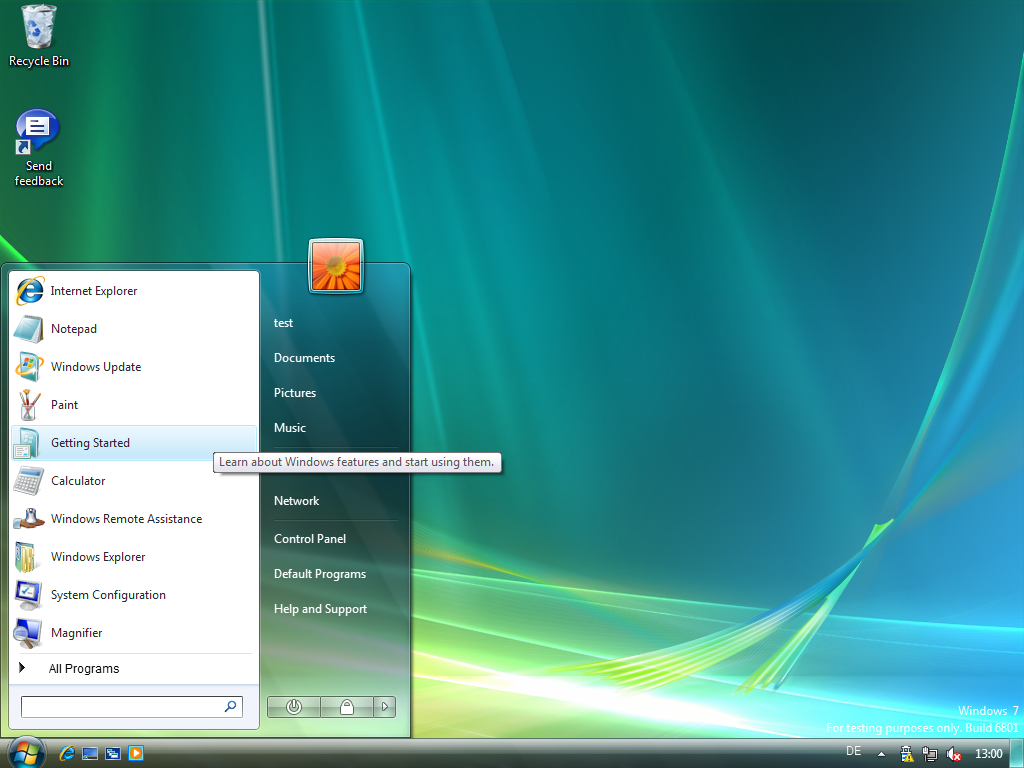Click the power button in the Start menu
This screenshot has height=768, width=1024.
point(294,707)
